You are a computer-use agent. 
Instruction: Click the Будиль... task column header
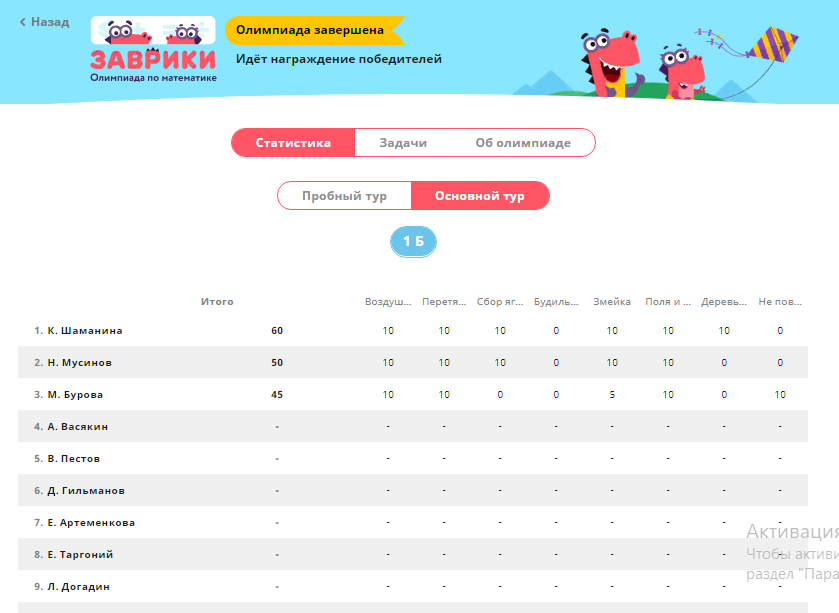click(556, 302)
